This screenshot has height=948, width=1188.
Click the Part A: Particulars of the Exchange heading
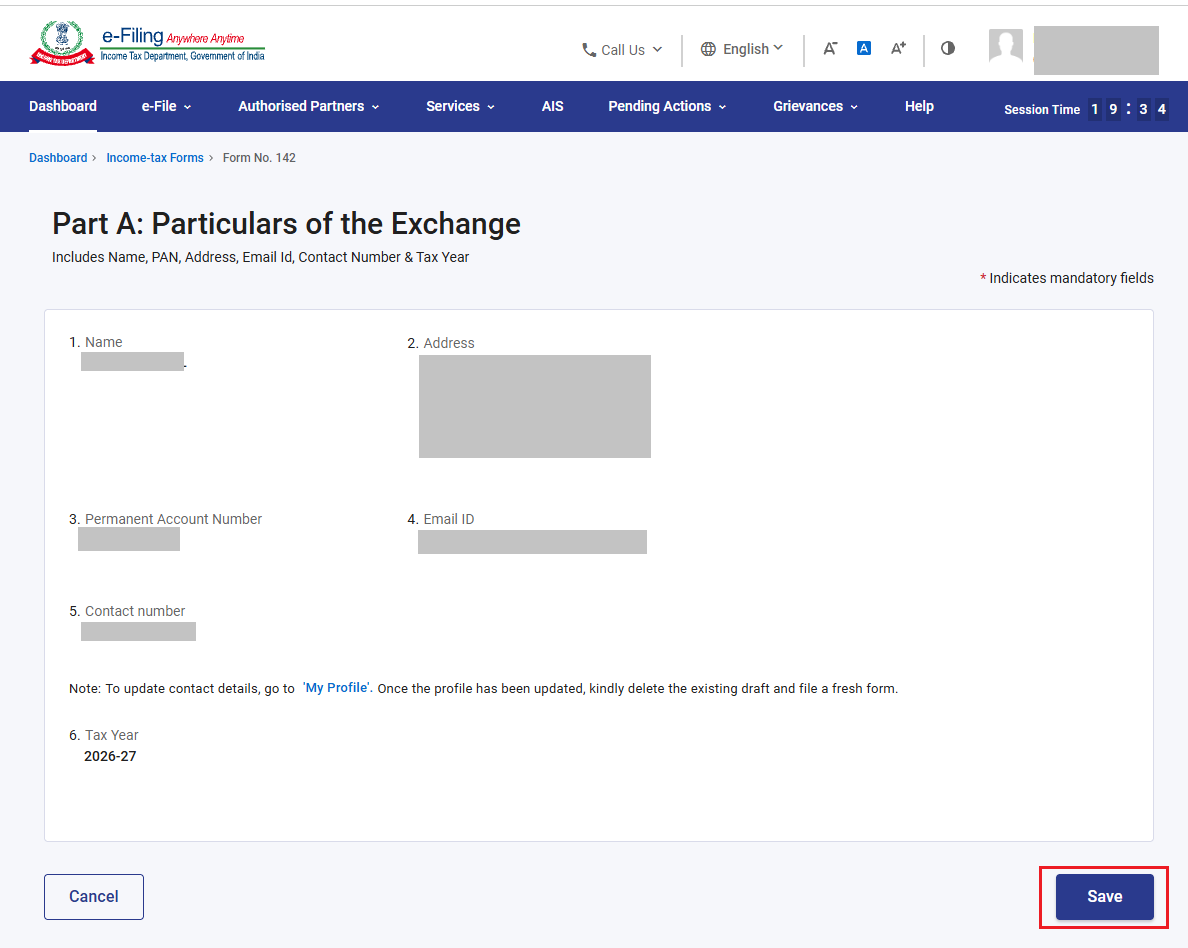(286, 224)
